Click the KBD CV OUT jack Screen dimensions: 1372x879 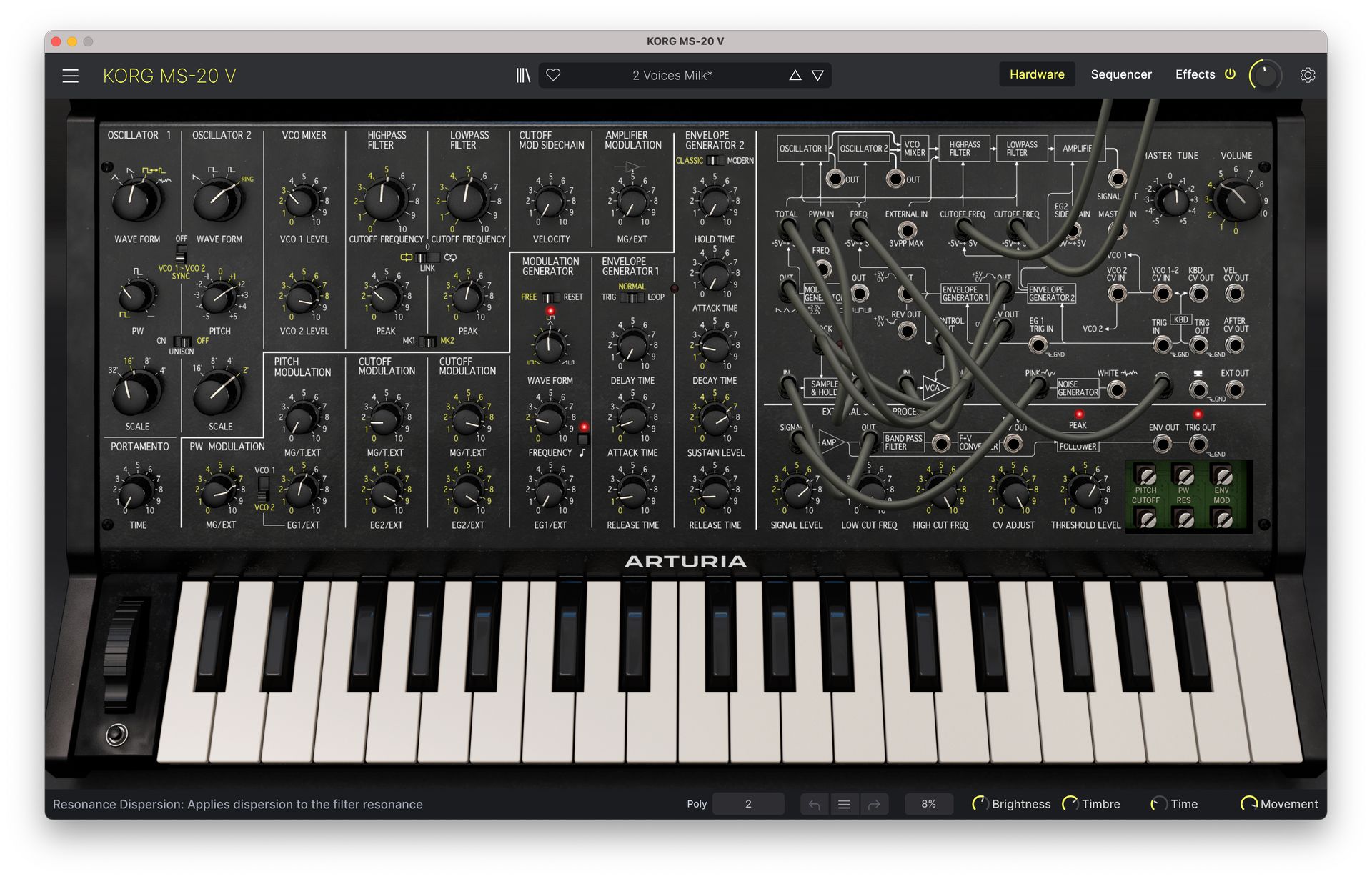(1199, 293)
